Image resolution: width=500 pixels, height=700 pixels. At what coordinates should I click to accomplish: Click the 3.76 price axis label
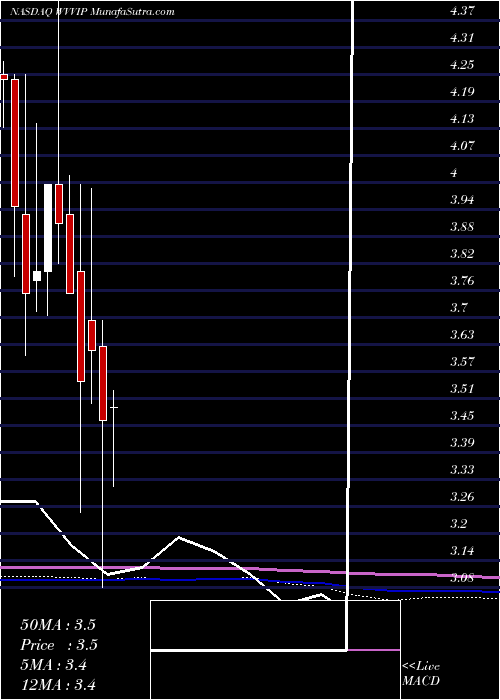point(462,281)
